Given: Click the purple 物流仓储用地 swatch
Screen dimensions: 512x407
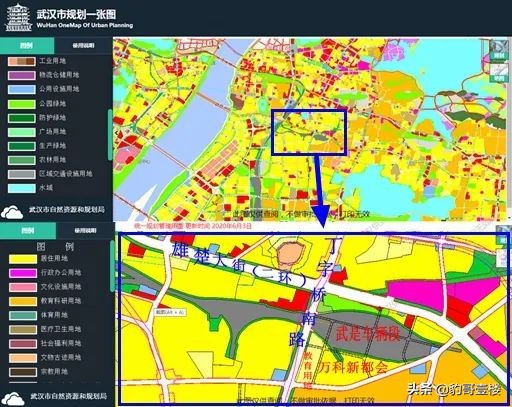Looking at the screenshot, I should (22, 75).
